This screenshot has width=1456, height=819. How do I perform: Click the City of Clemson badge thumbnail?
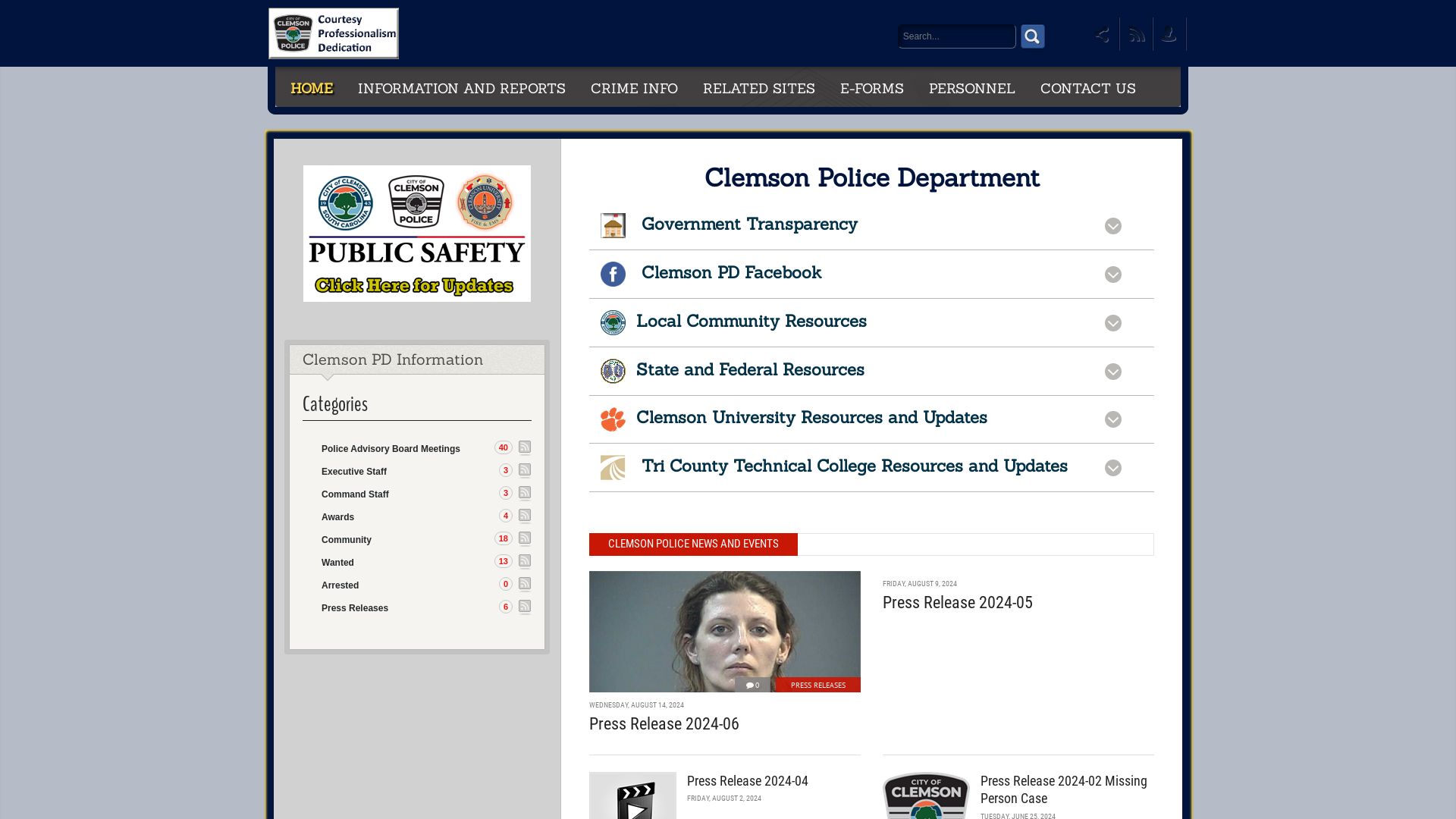click(x=926, y=795)
